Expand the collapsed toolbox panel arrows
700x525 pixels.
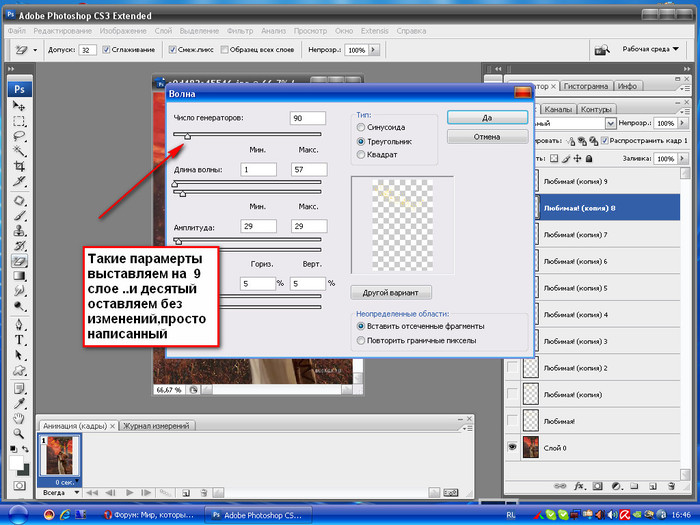[x=11, y=69]
